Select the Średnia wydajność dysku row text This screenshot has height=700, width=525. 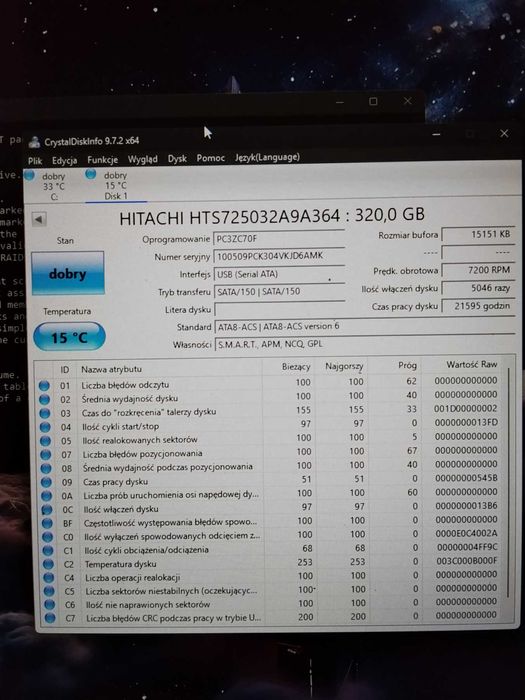coord(129,398)
